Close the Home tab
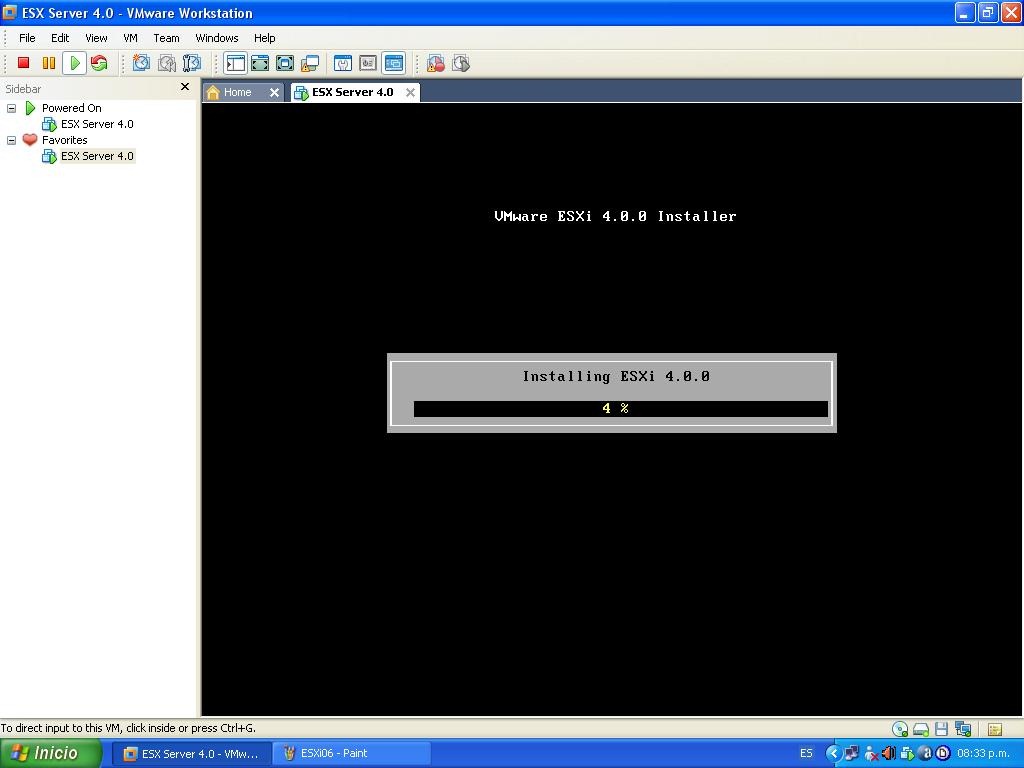Viewport: 1024px width, 768px height. pyautogui.click(x=274, y=93)
